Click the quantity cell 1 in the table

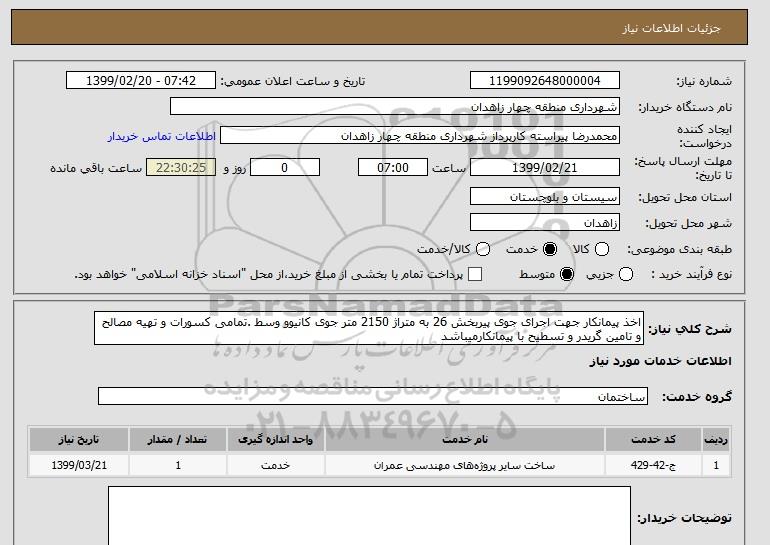pyautogui.click(x=178, y=465)
